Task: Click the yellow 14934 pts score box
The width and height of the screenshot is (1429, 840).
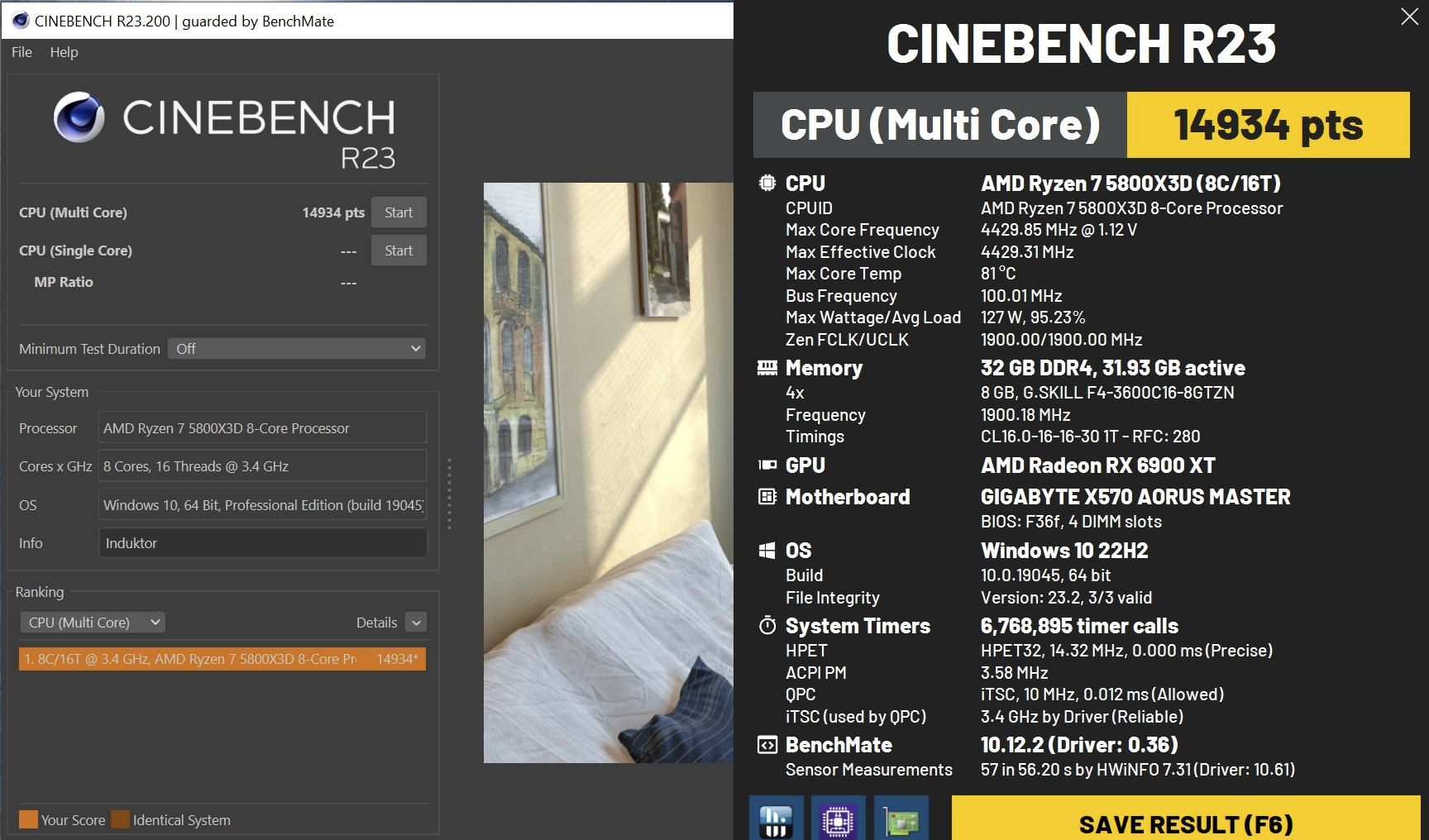Action: click(1268, 125)
